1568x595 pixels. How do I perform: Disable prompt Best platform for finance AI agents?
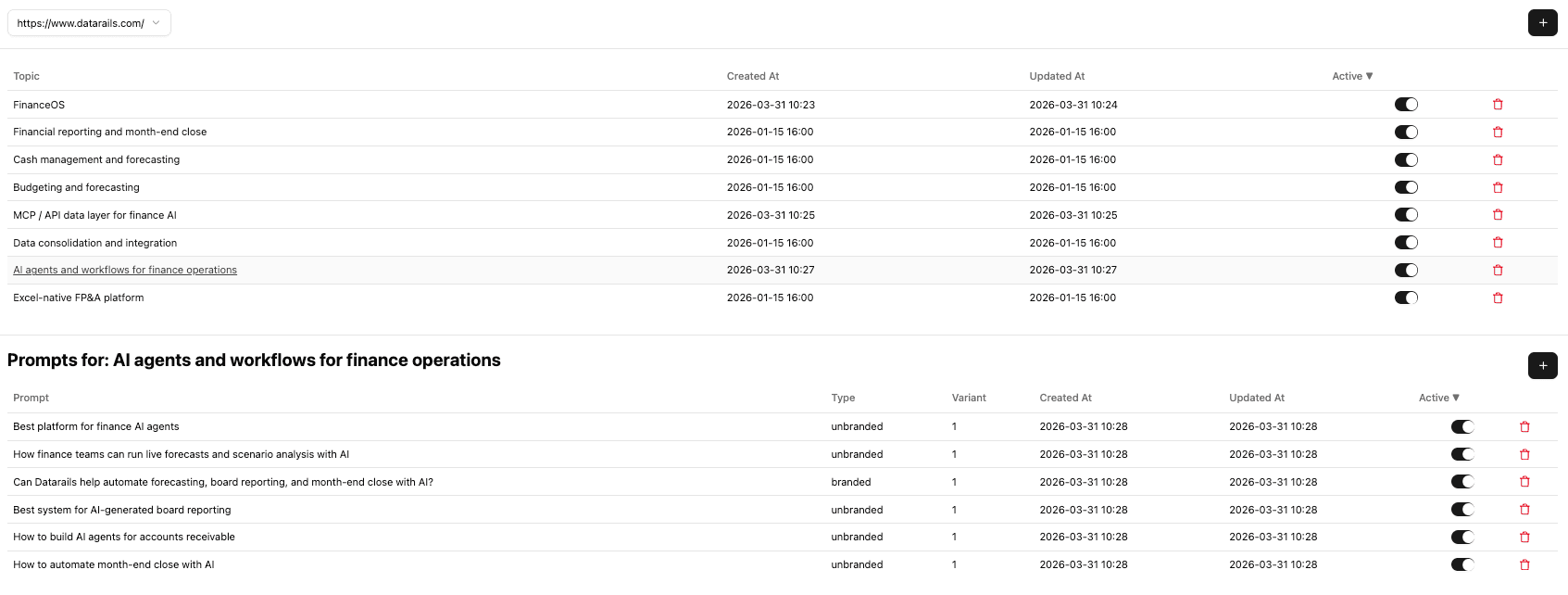tap(1462, 426)
